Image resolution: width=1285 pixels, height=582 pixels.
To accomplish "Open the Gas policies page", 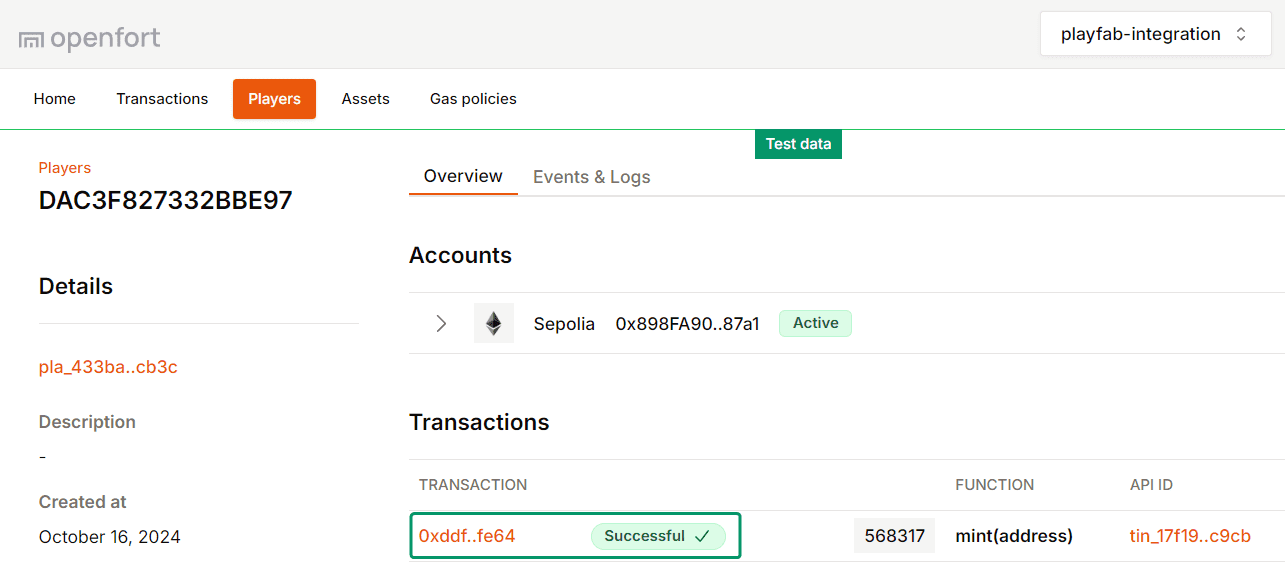I will 473,98.
